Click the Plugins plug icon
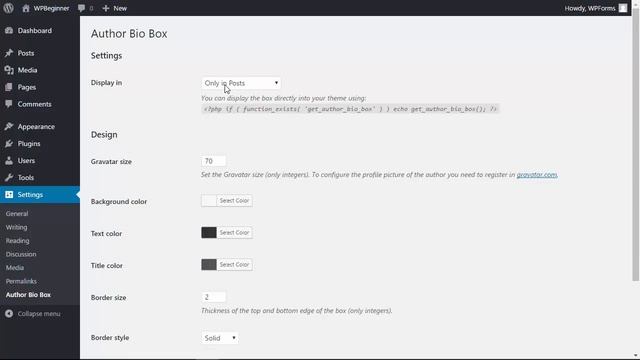The image size is (640, 360). point(9,144)
